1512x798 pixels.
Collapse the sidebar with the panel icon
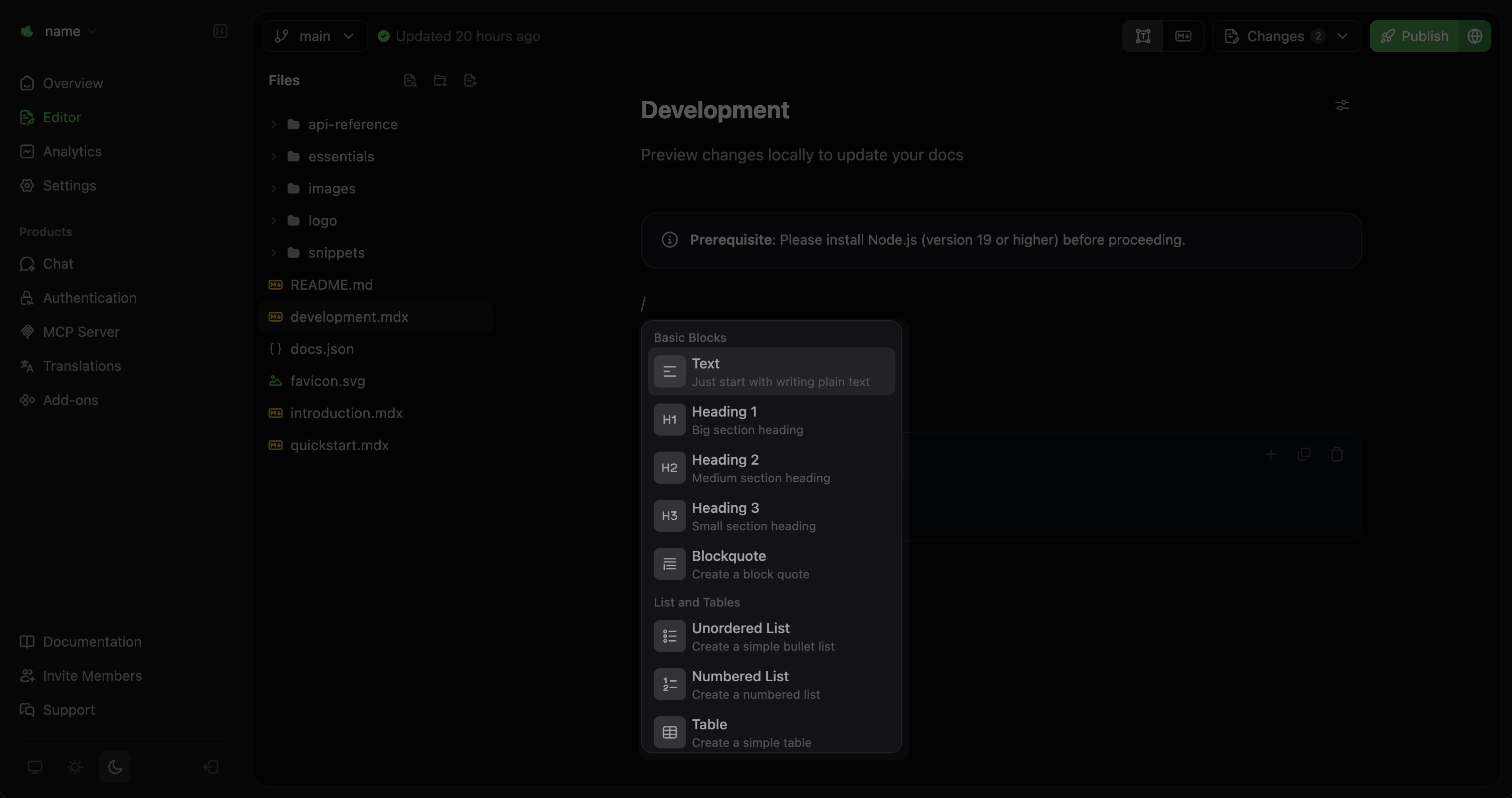(x=220, y=31)
